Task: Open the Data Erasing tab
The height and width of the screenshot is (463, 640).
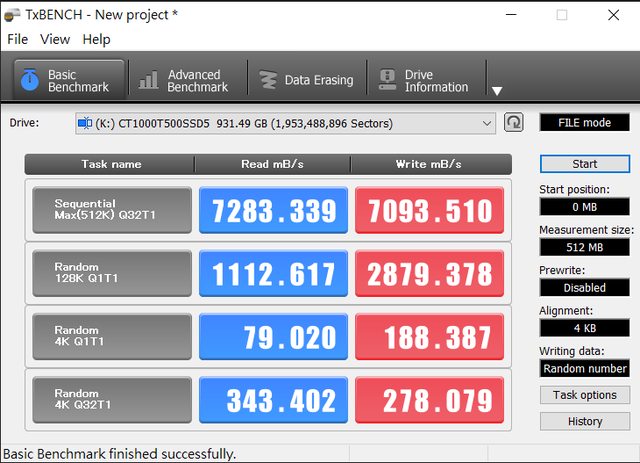Action: pyautogui.click(x=306, y=81)
